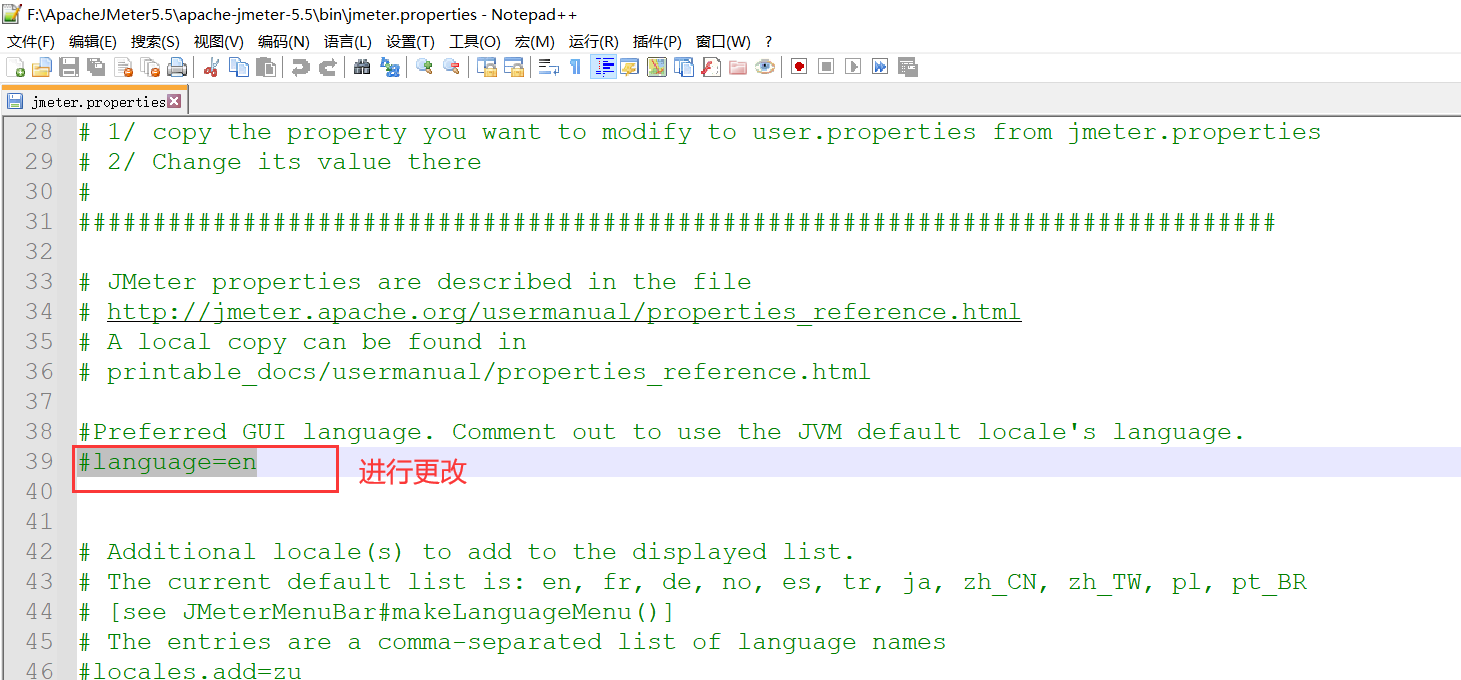Open the 编码(N) menu
Screen dimensions: 1461x680
(x=284, y=41)
